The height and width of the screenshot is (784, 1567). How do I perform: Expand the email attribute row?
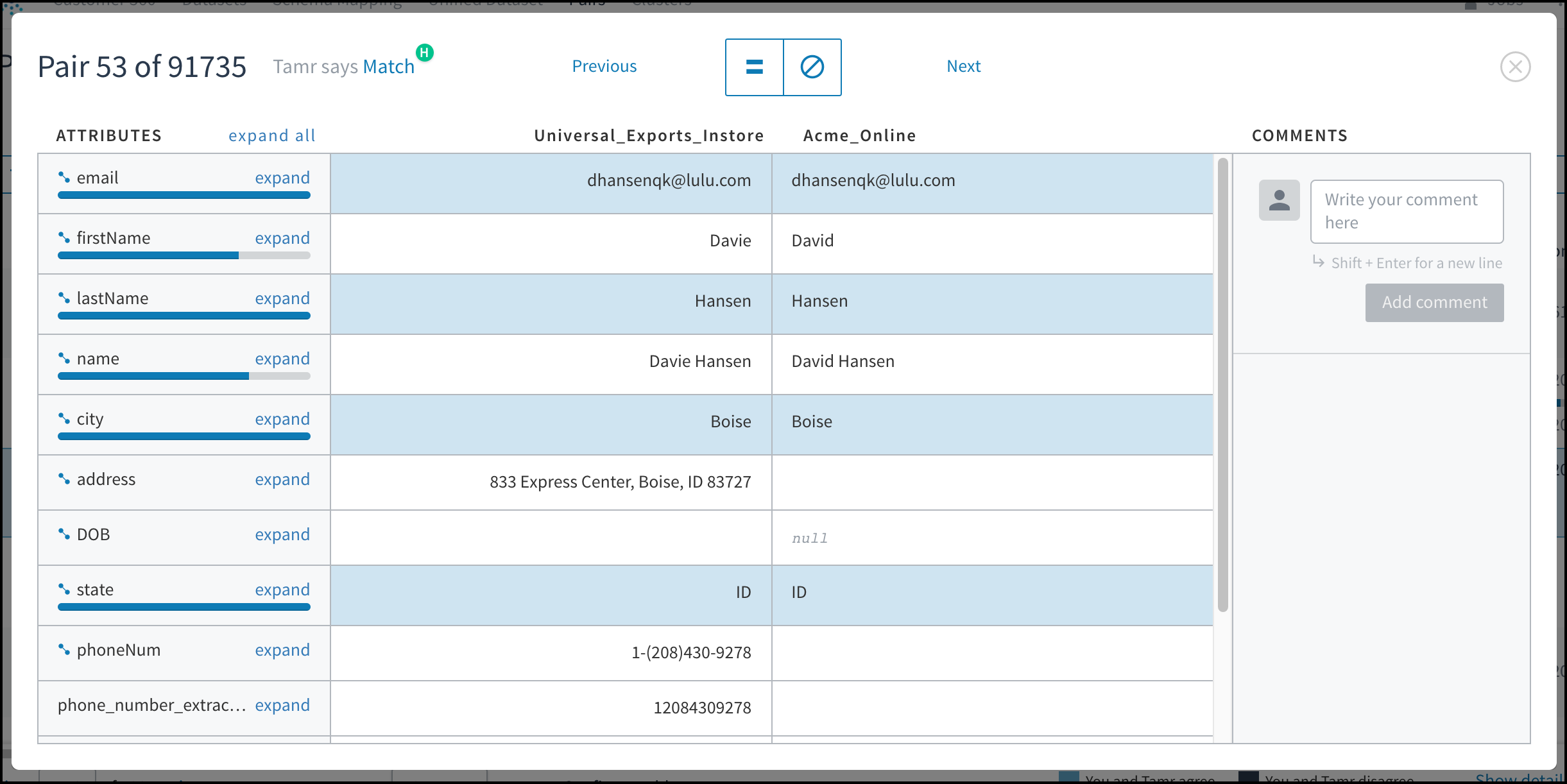[282, 178]
